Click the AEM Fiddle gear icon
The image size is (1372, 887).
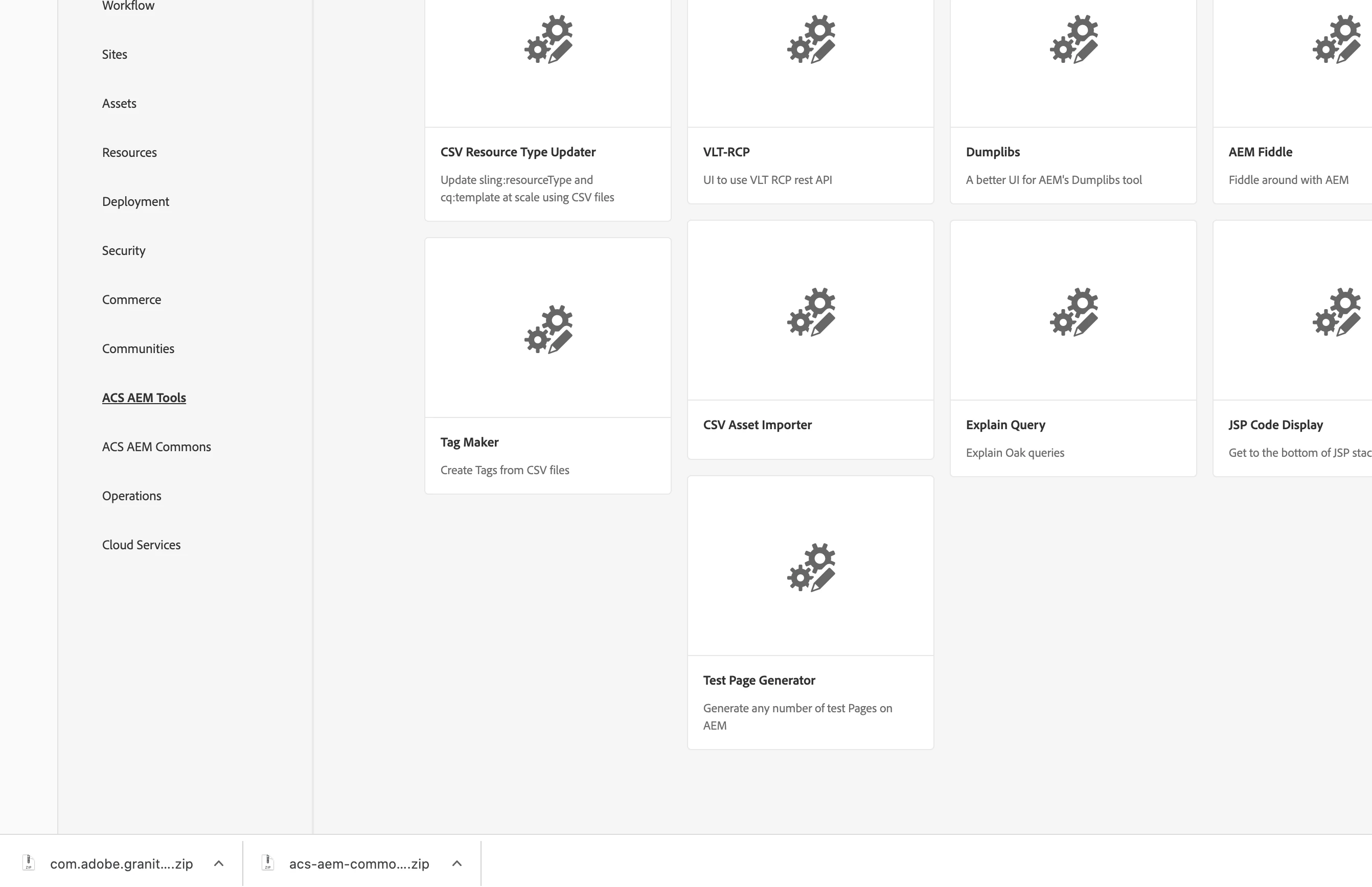point(1336,39)
